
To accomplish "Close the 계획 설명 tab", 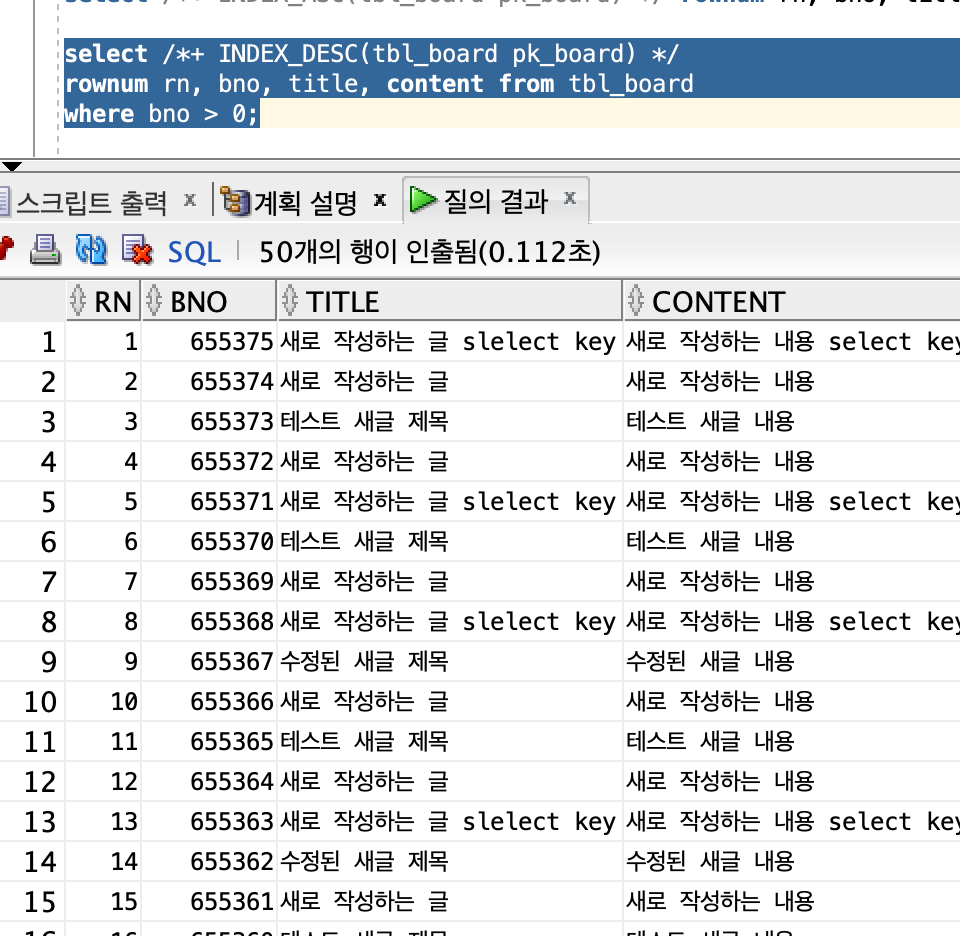I will (x=380, y=200).
